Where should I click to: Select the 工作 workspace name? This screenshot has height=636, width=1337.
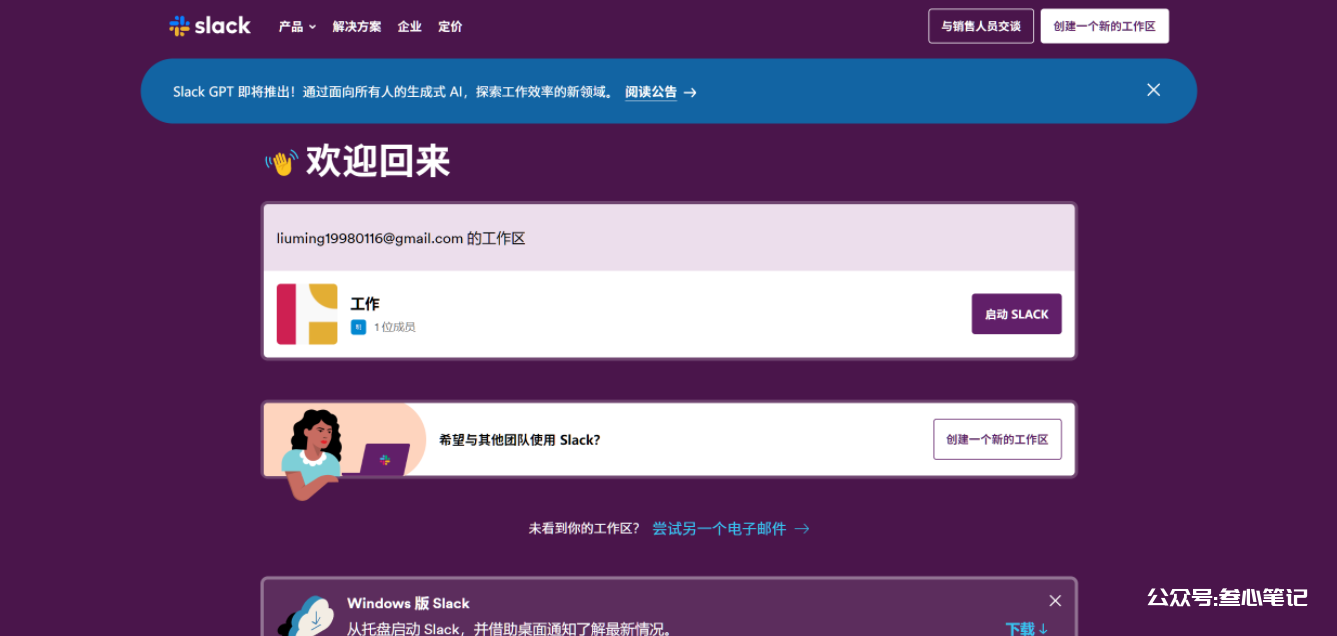[x=365, y=303]
